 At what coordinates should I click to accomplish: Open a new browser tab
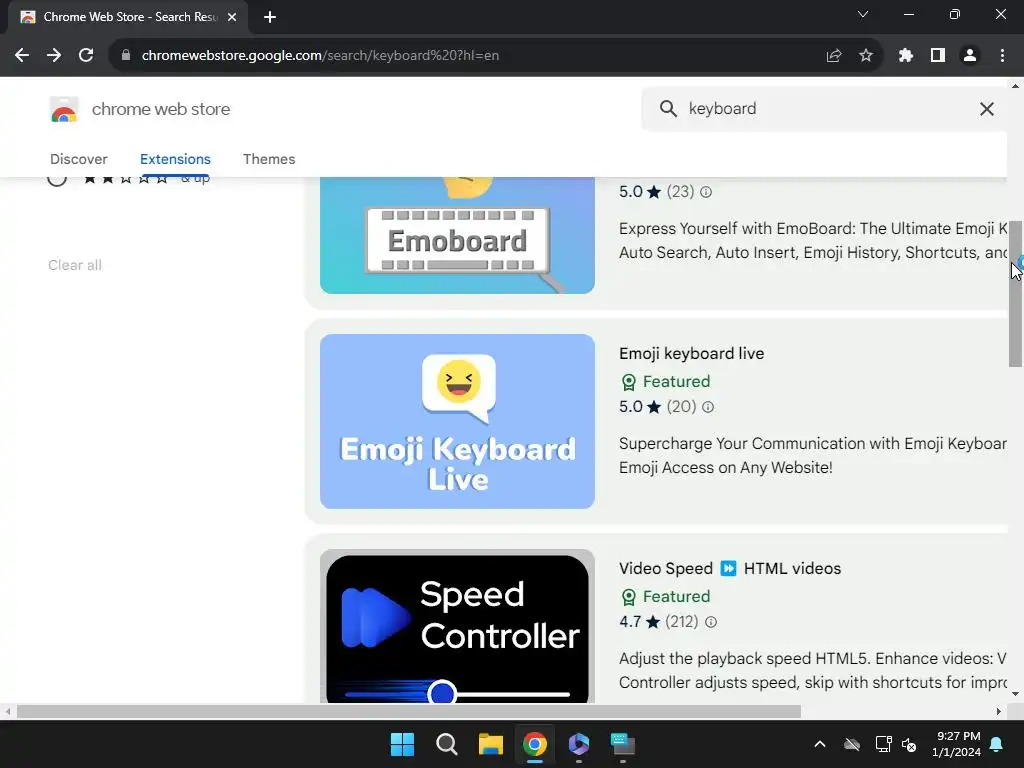[x=270, y=17]
